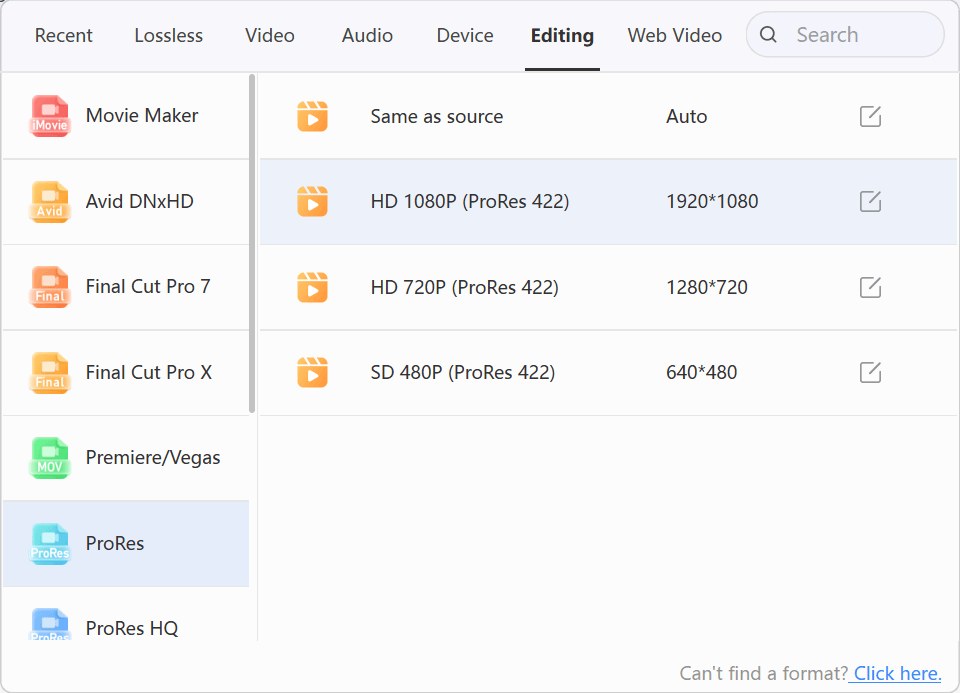Viewport: 960px width, 693px height.
Task: Select the ProRes category label
Action: [115, 544]
